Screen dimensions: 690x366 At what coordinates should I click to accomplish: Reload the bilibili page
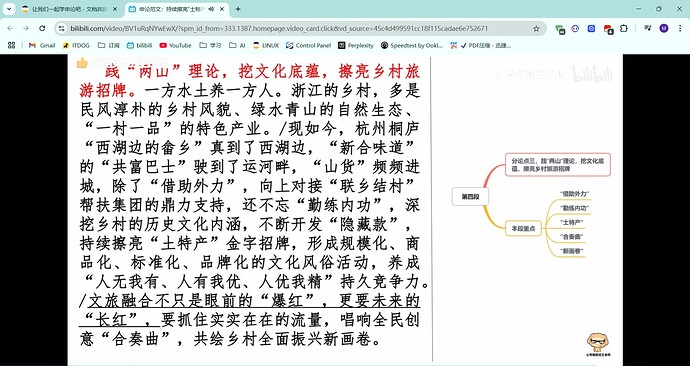tap(42, 29)
